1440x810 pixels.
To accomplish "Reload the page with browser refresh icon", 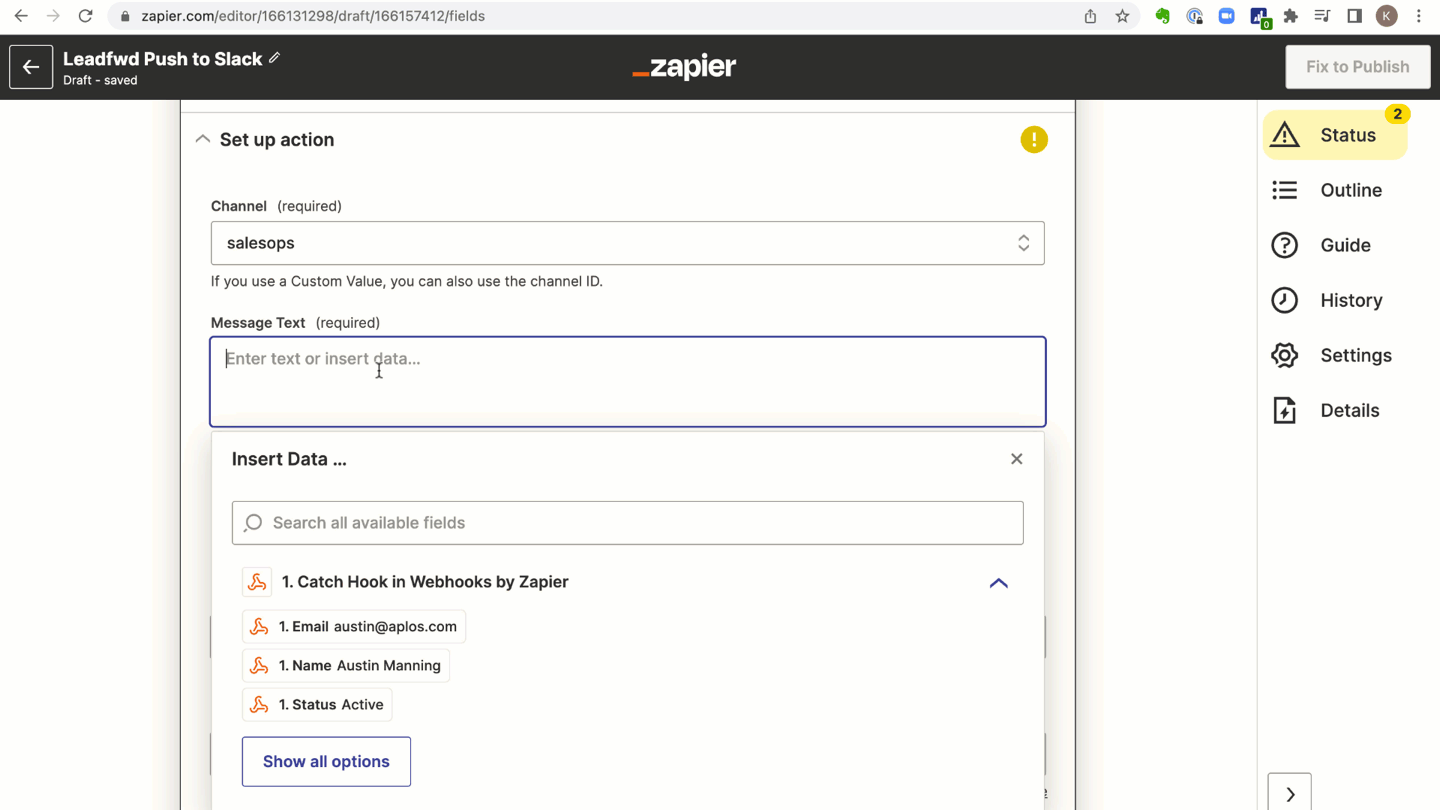I will coord(86,16).
